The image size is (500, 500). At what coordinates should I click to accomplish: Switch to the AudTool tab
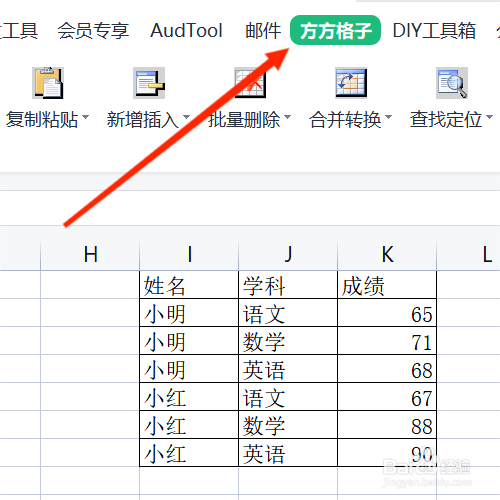186,30
